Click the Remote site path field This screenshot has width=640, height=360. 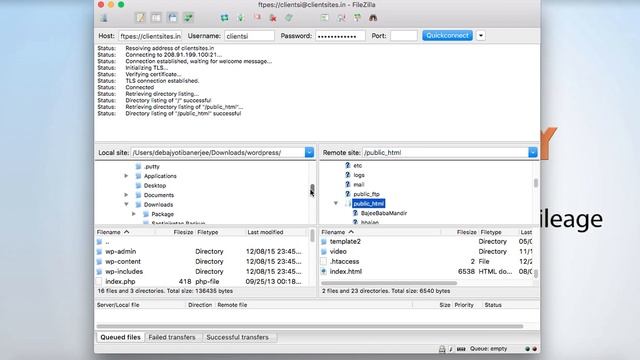(x=445, y=152)
